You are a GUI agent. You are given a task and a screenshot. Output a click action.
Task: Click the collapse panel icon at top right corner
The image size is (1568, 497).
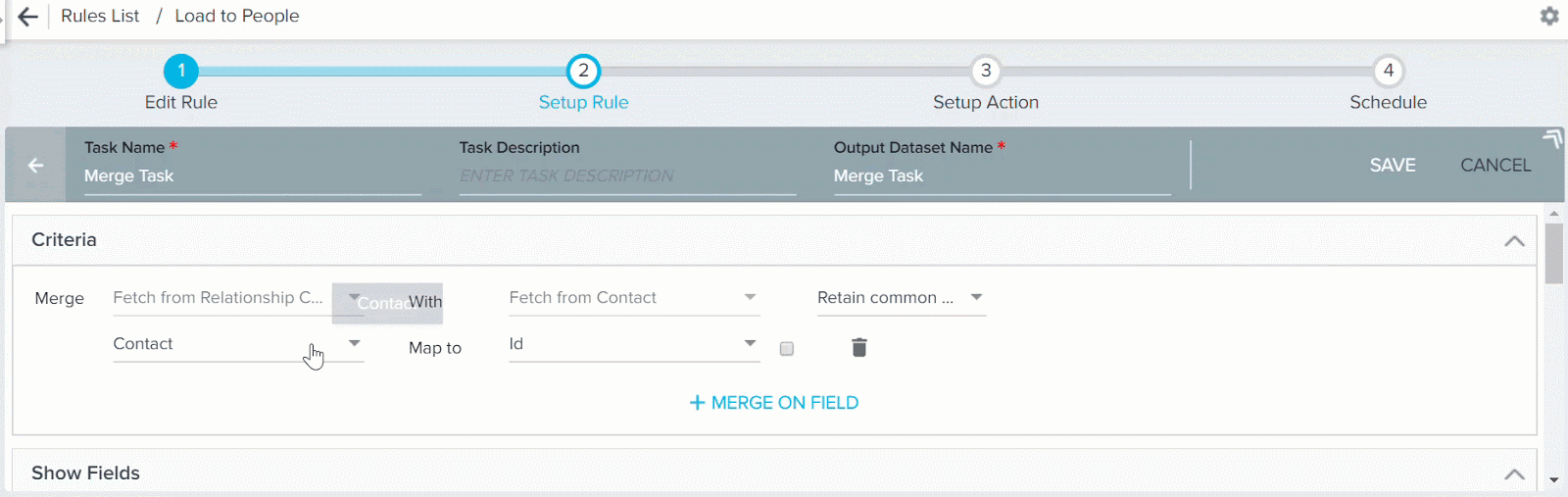pos(1552,139)
